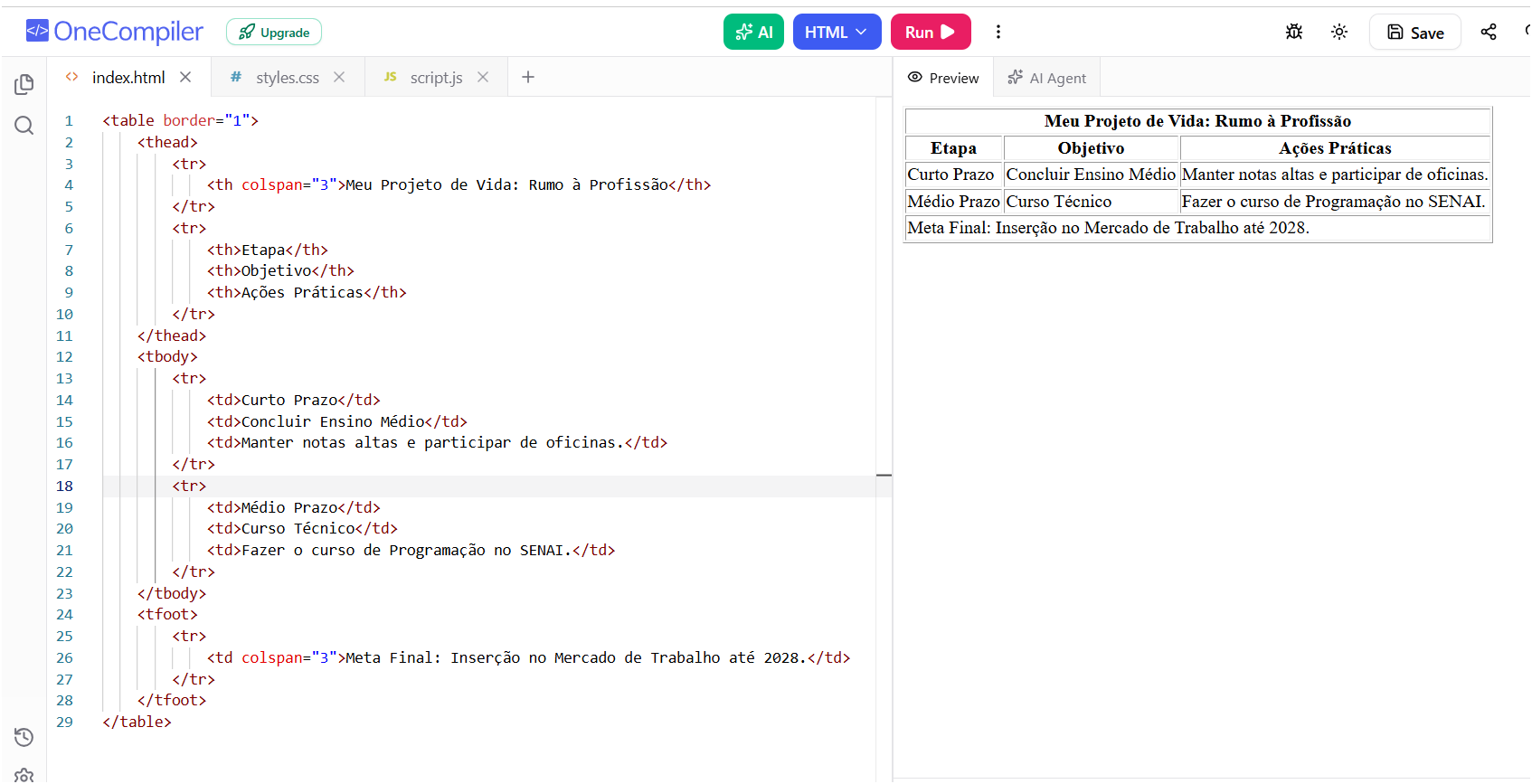Click the editor scrollbar position marker
The height and width of the screenshot is (784, 1532).
(x=884, y=475)
